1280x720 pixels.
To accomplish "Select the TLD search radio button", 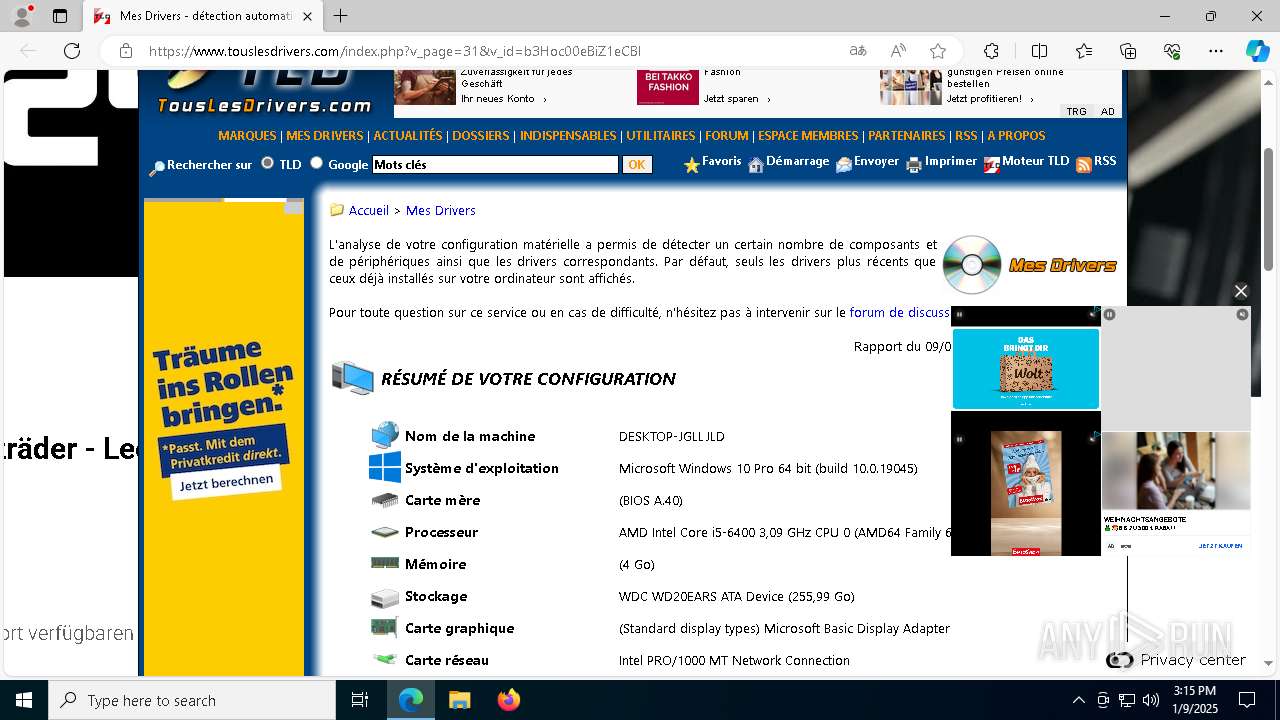I will (x=267, y=163).
